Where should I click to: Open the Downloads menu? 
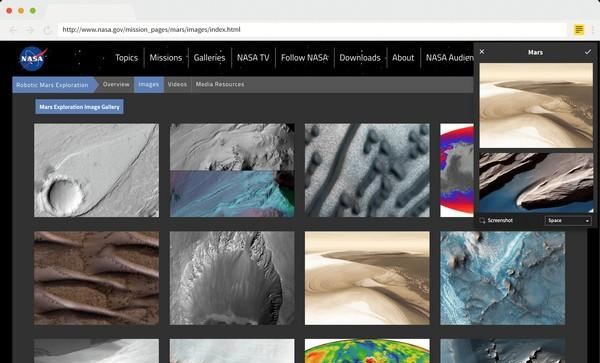click(360, 58)
